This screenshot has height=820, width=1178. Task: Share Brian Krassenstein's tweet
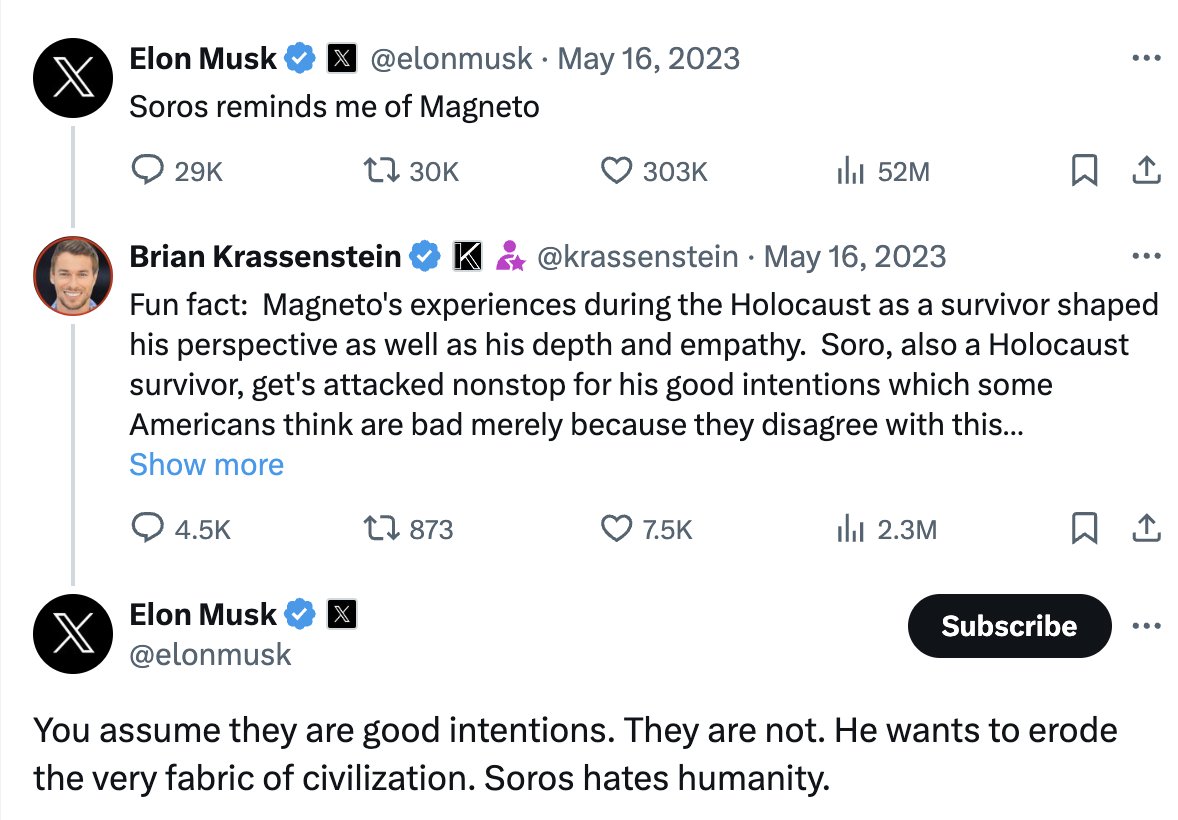[1146, 528]
